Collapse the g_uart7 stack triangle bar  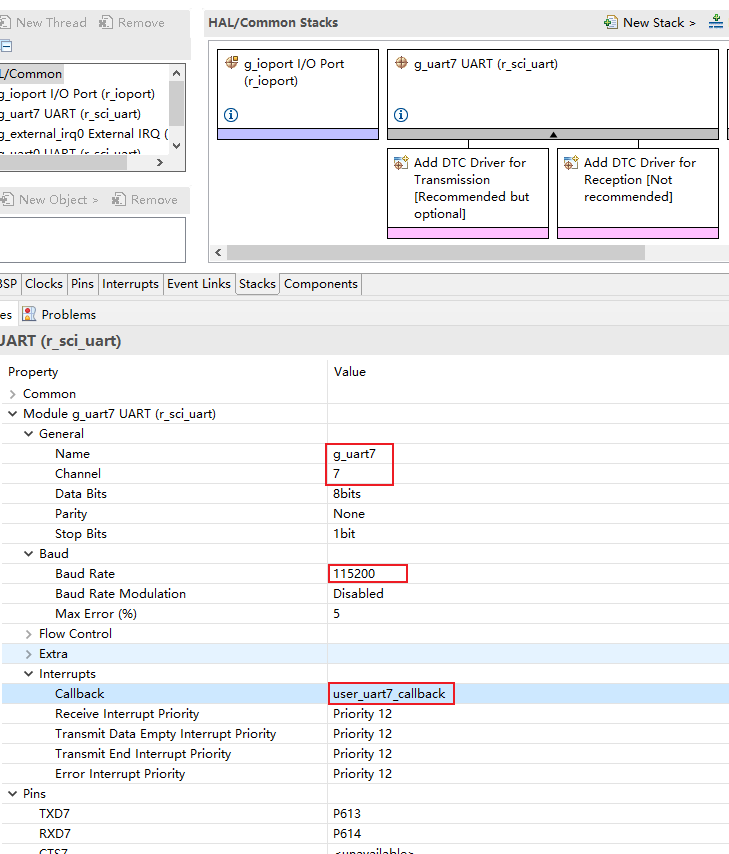552,134
